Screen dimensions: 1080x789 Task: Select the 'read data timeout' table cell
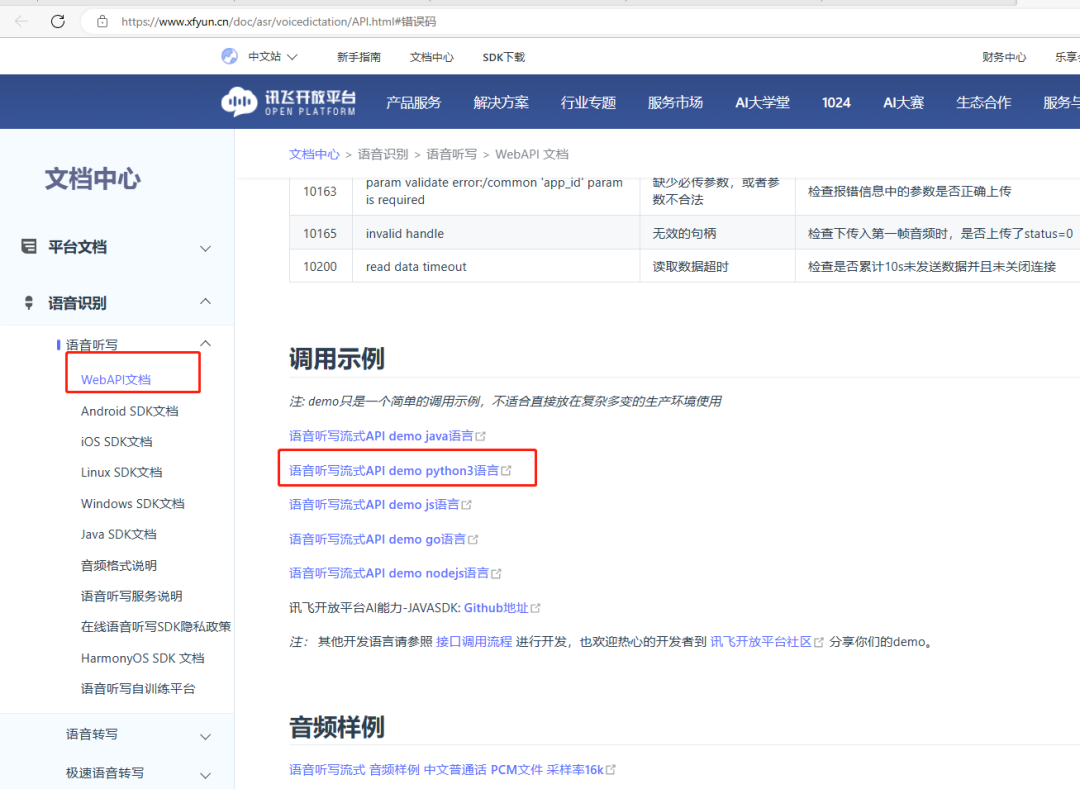coord(496,266)
